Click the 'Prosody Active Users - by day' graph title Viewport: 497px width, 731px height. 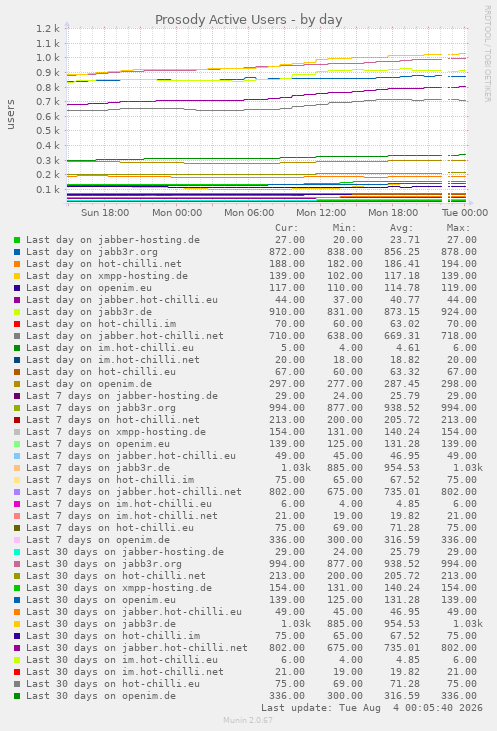248,20
